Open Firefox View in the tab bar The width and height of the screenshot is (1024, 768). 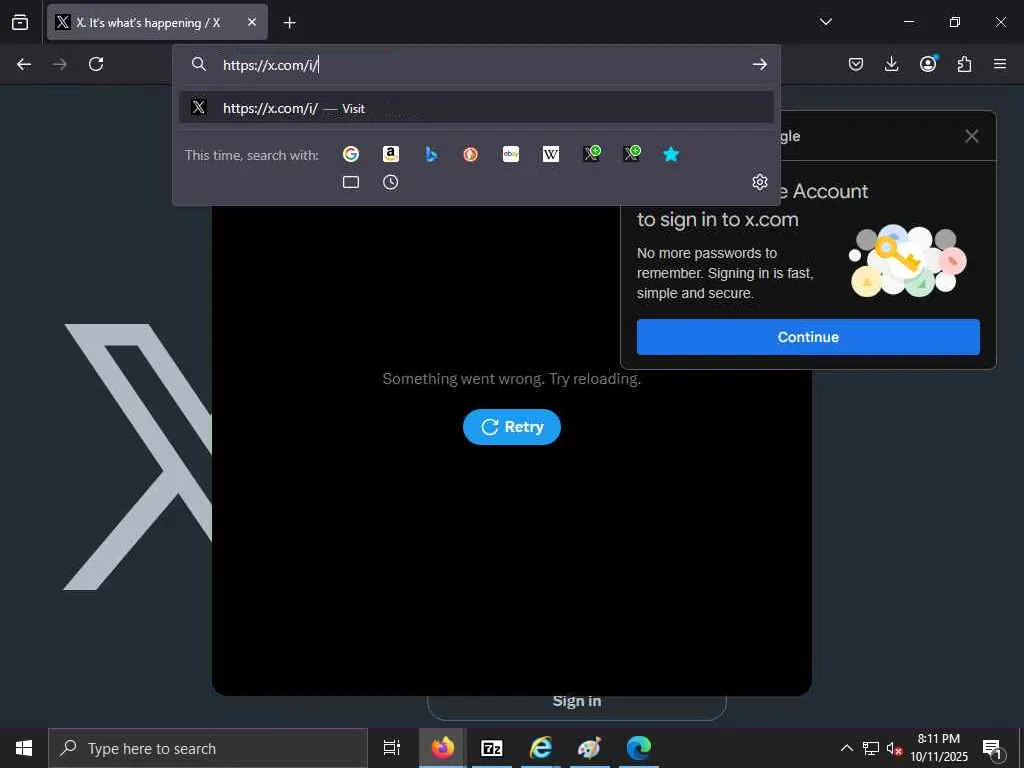tap(20, 22)
